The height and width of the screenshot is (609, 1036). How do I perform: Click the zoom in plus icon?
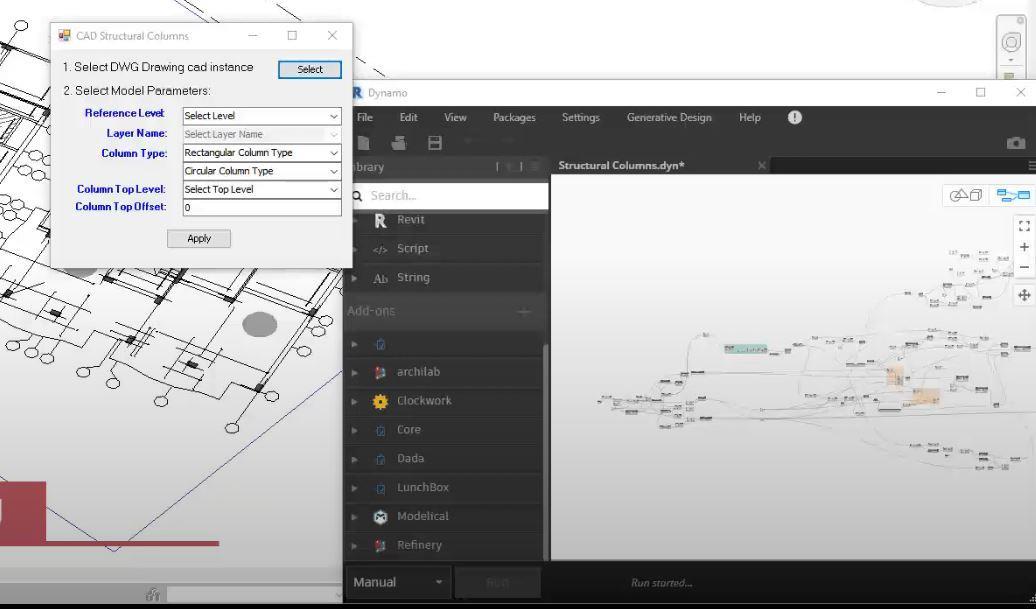tap(1024, 247)
